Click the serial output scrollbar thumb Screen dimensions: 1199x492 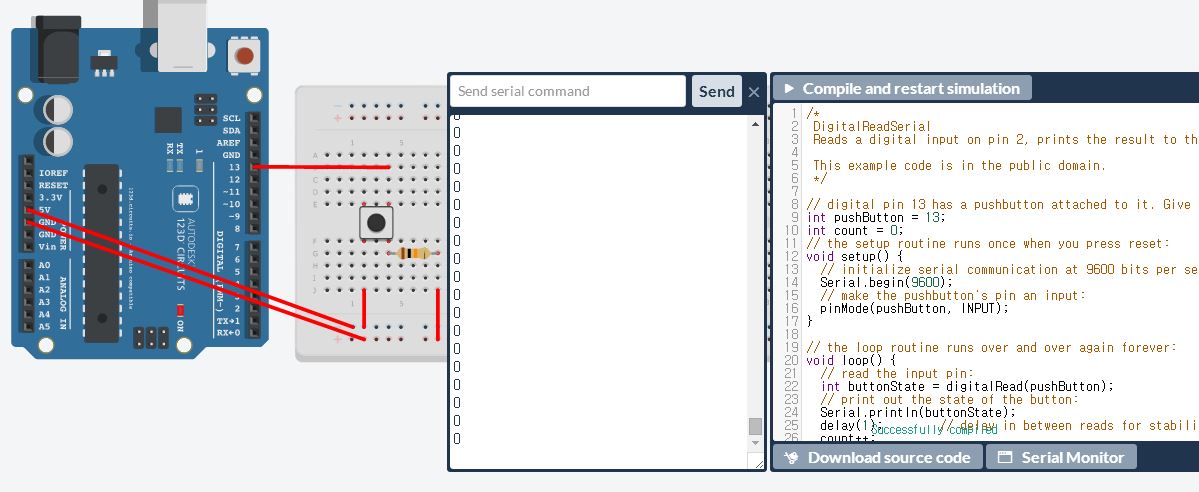[x=755, y=426]
